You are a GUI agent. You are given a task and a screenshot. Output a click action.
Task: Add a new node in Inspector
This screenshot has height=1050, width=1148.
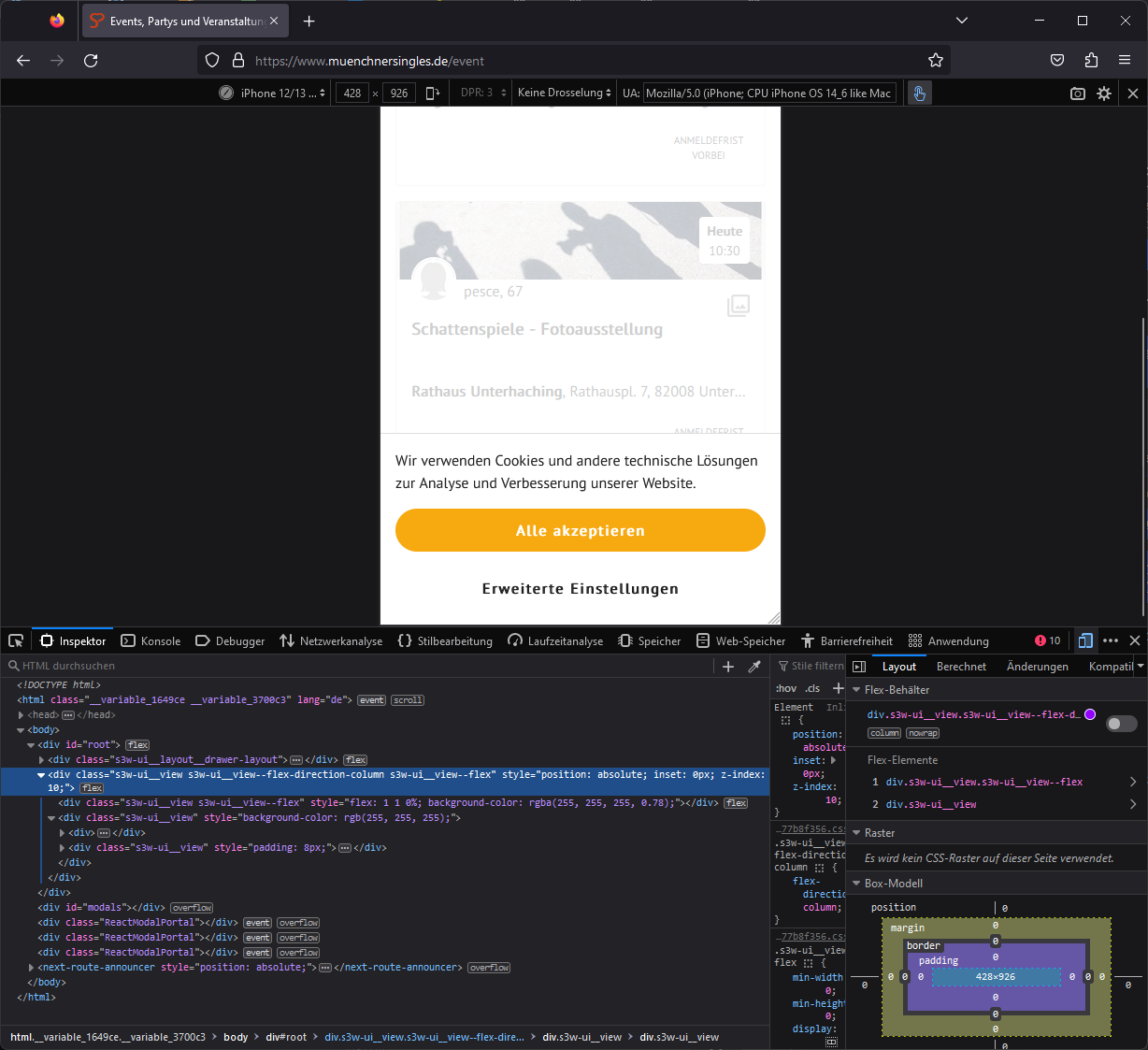pos(728,666)
